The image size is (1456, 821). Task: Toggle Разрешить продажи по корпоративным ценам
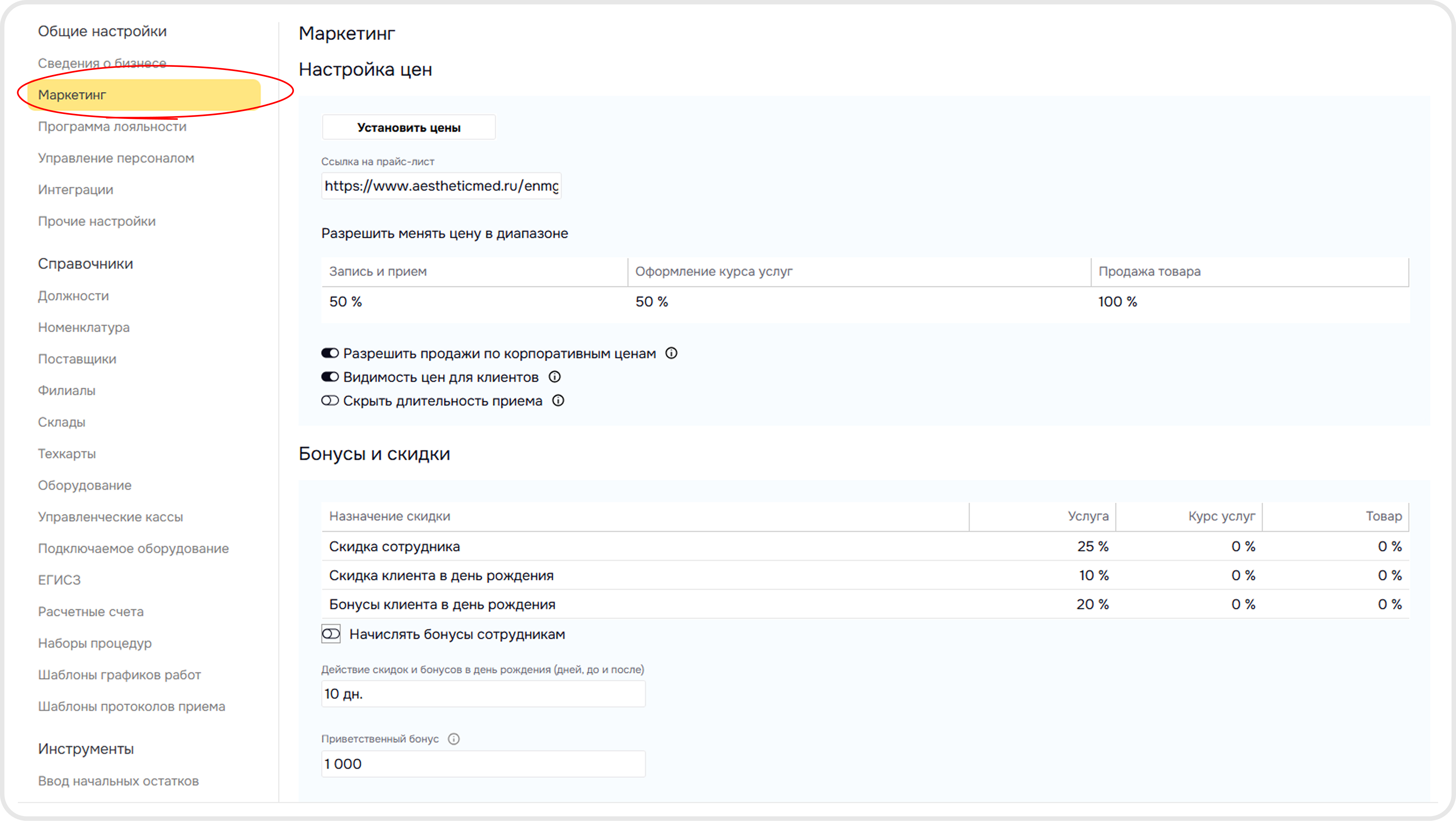pos(330,353)
